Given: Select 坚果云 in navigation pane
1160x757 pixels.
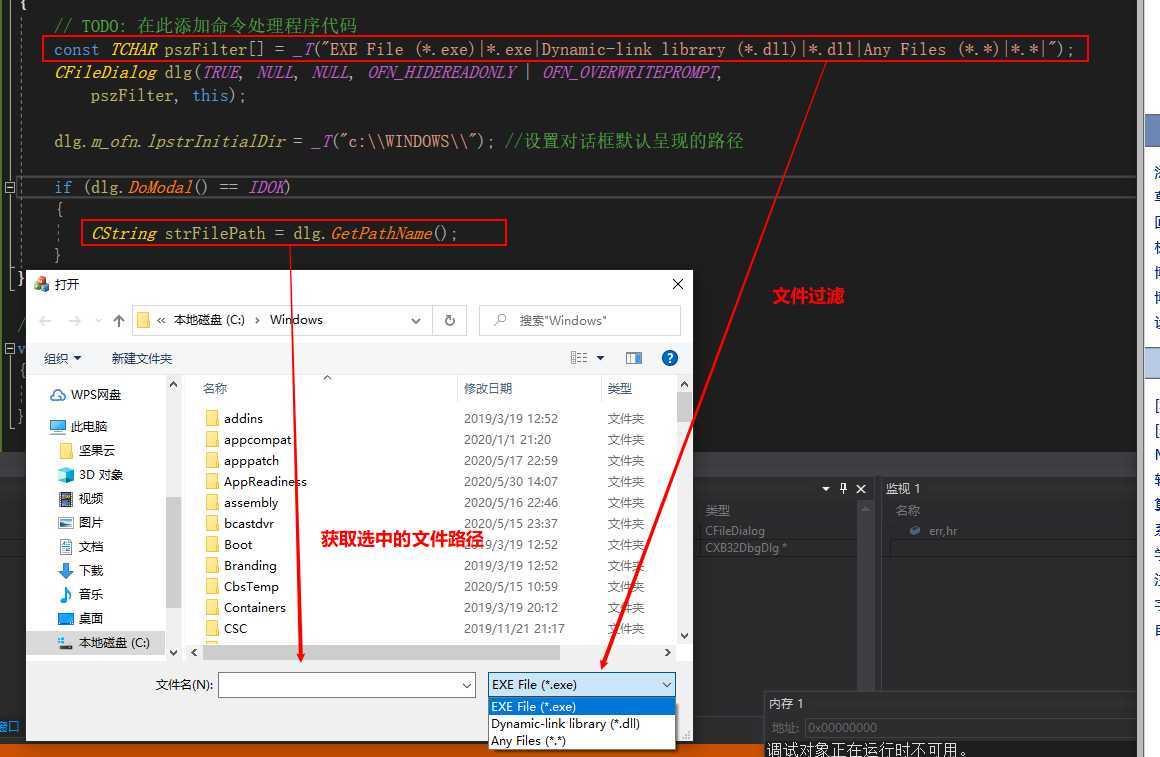Looking at the screenshot, I should pyautogui.click(x=87, y=450).
